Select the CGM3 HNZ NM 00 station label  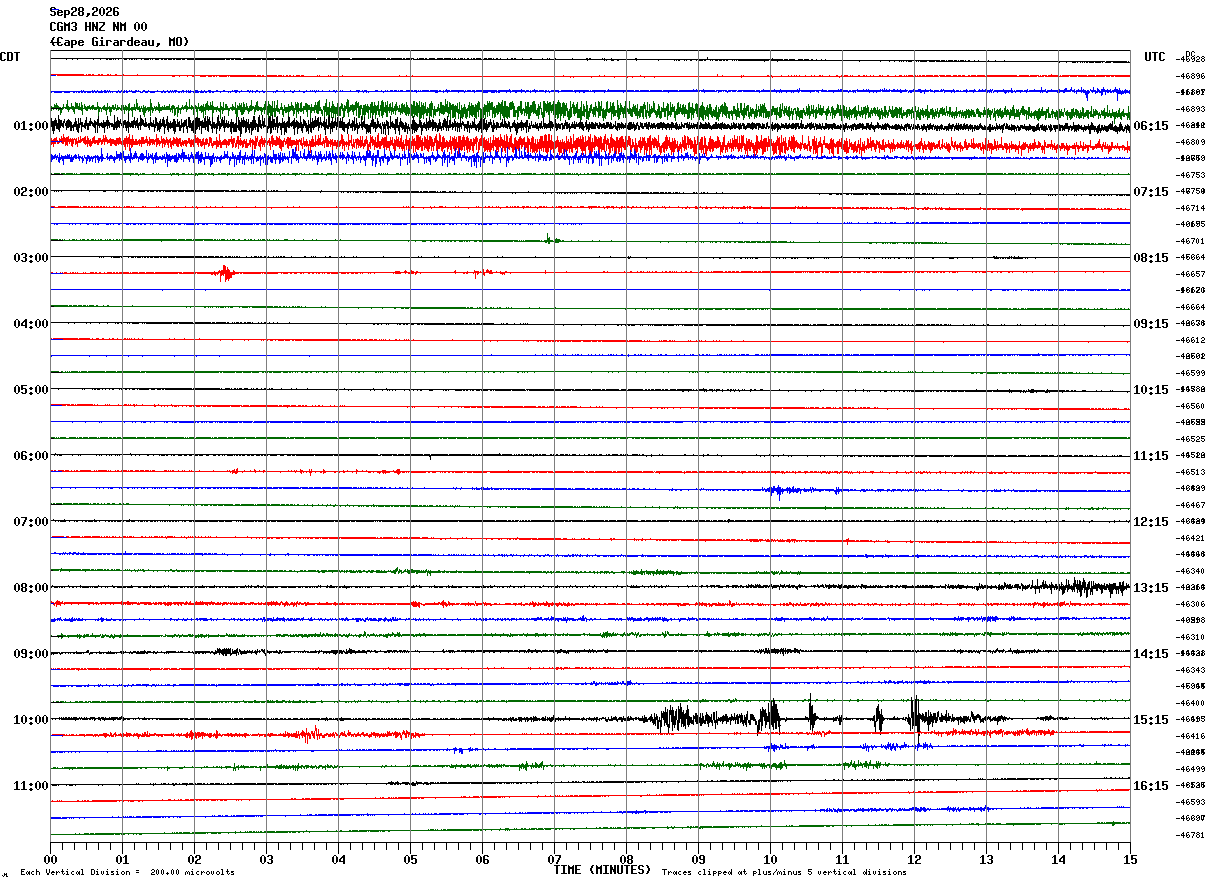[98, 27]
